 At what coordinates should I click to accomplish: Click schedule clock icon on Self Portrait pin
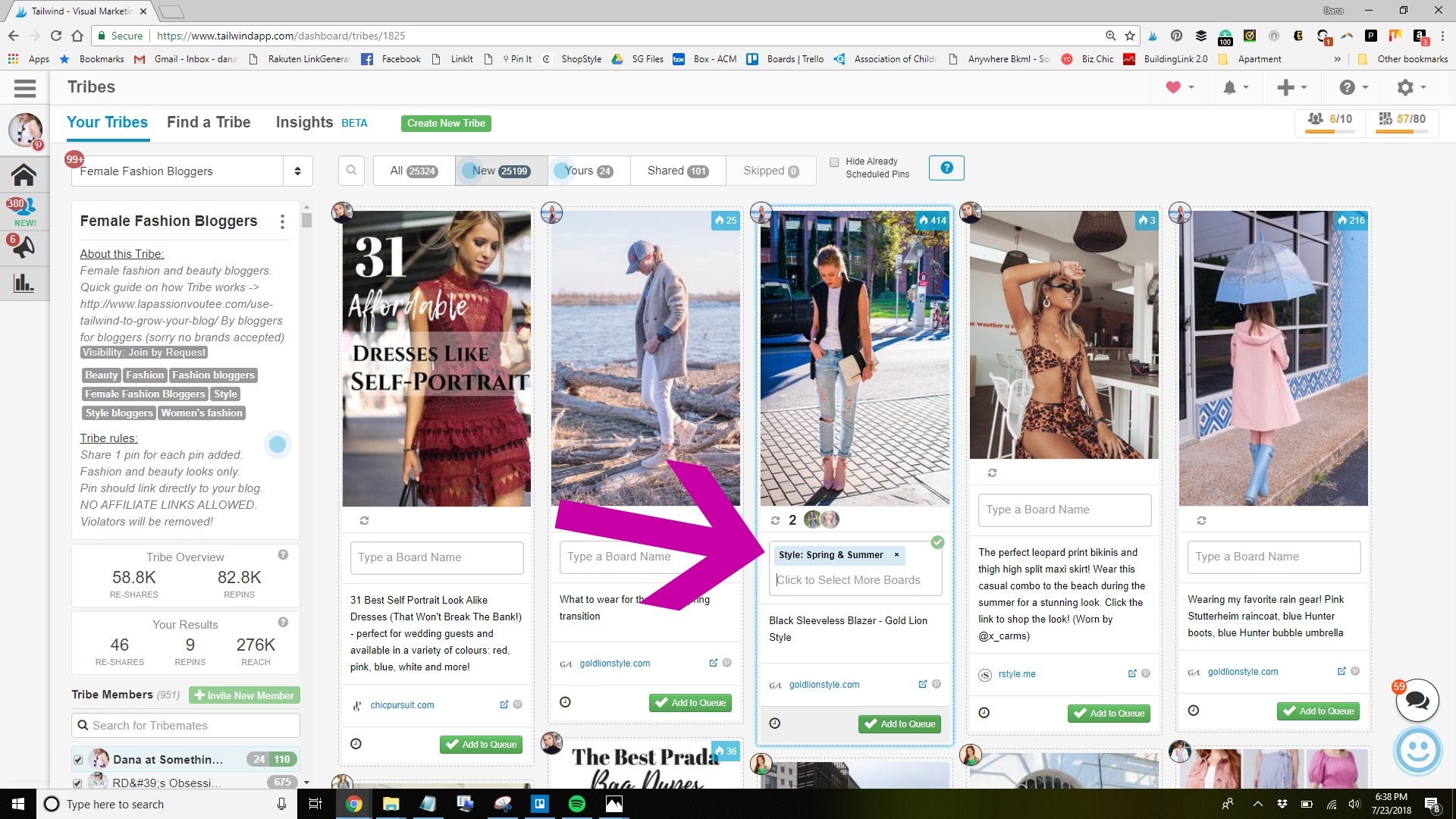pos(356,744)
